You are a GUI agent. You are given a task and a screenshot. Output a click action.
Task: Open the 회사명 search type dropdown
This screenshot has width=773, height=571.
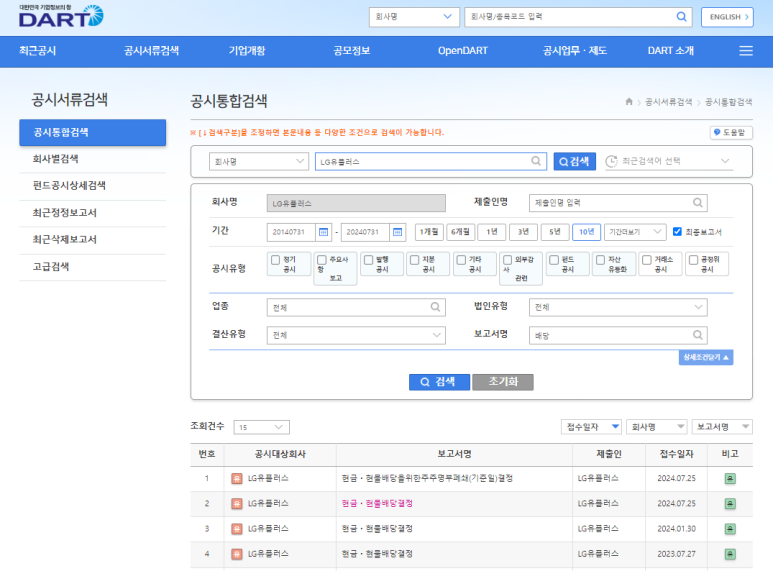click(x=259, y=161)
